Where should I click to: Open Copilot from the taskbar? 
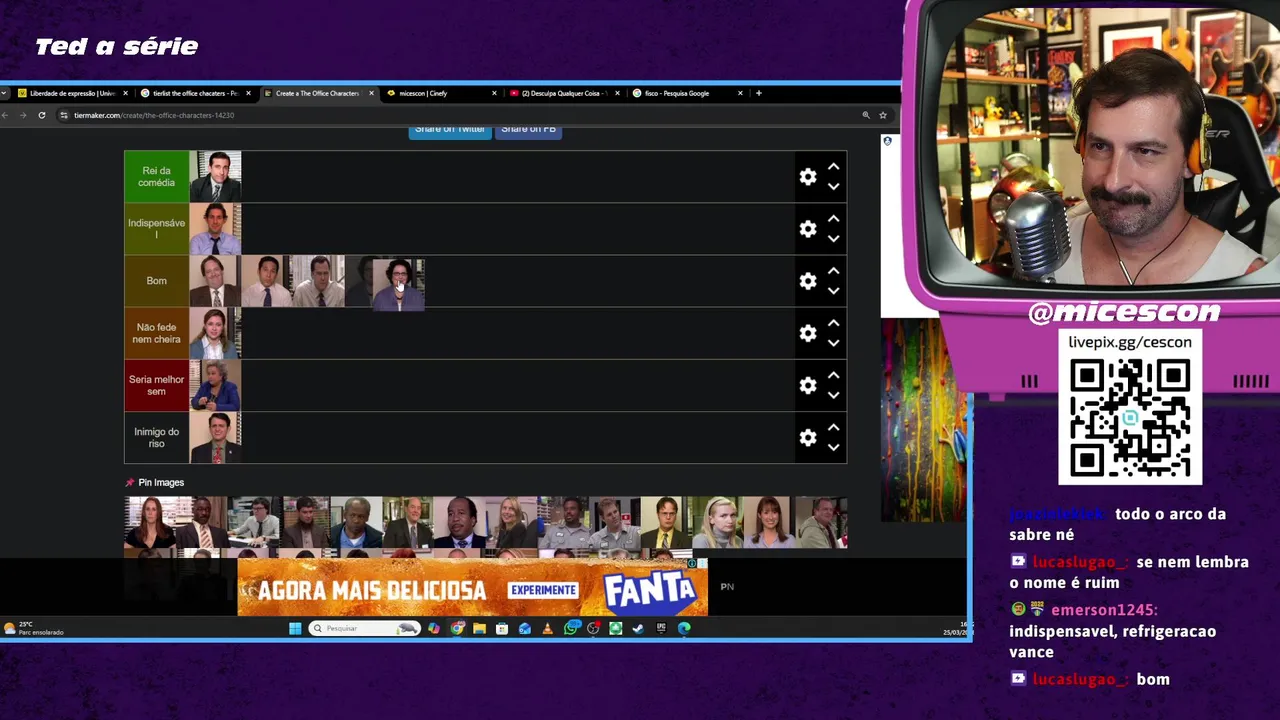click(x=433, y=628)
